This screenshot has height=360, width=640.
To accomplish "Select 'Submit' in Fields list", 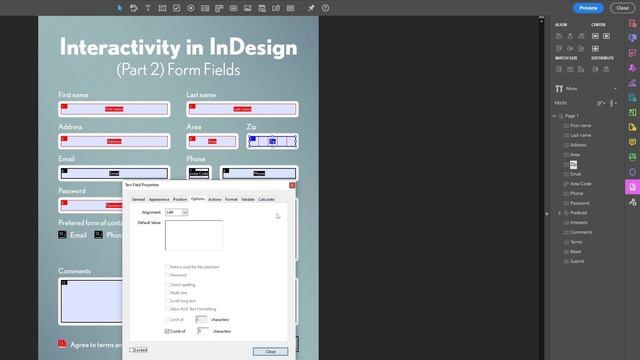I will click(x=577, y=261).
